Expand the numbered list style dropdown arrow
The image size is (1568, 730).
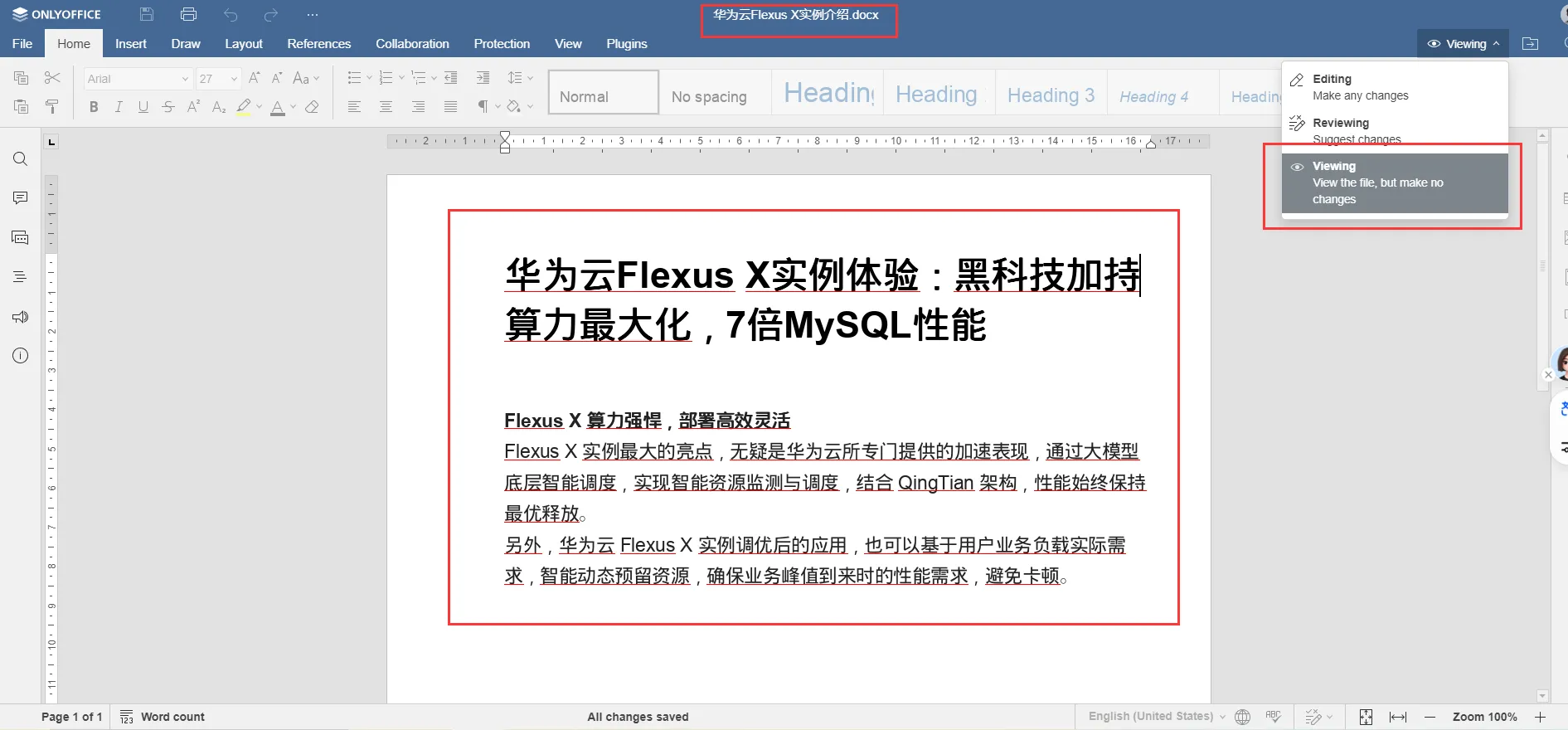pos(401,78)
